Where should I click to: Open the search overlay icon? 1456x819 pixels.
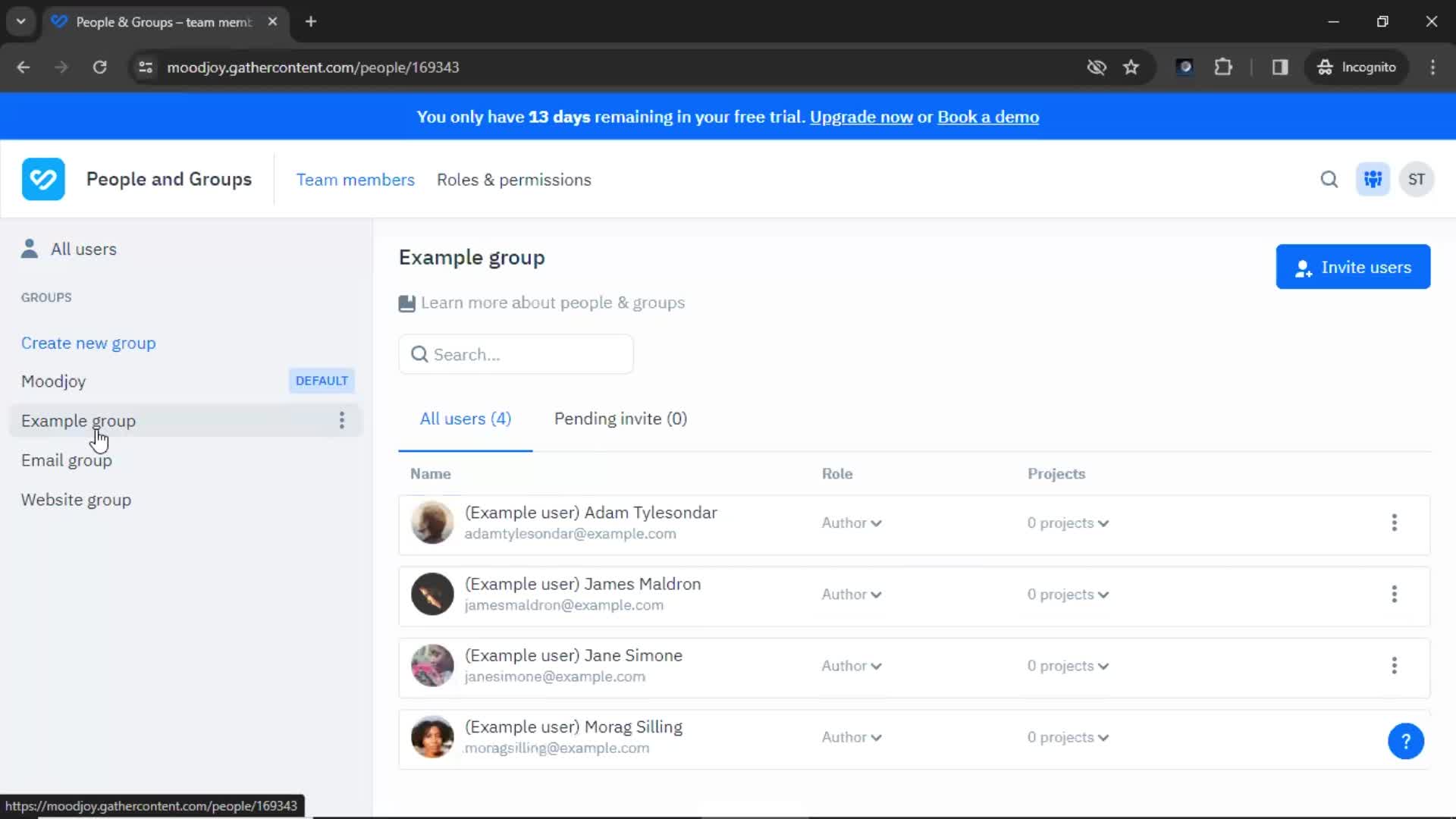[x=1330, y=179]
